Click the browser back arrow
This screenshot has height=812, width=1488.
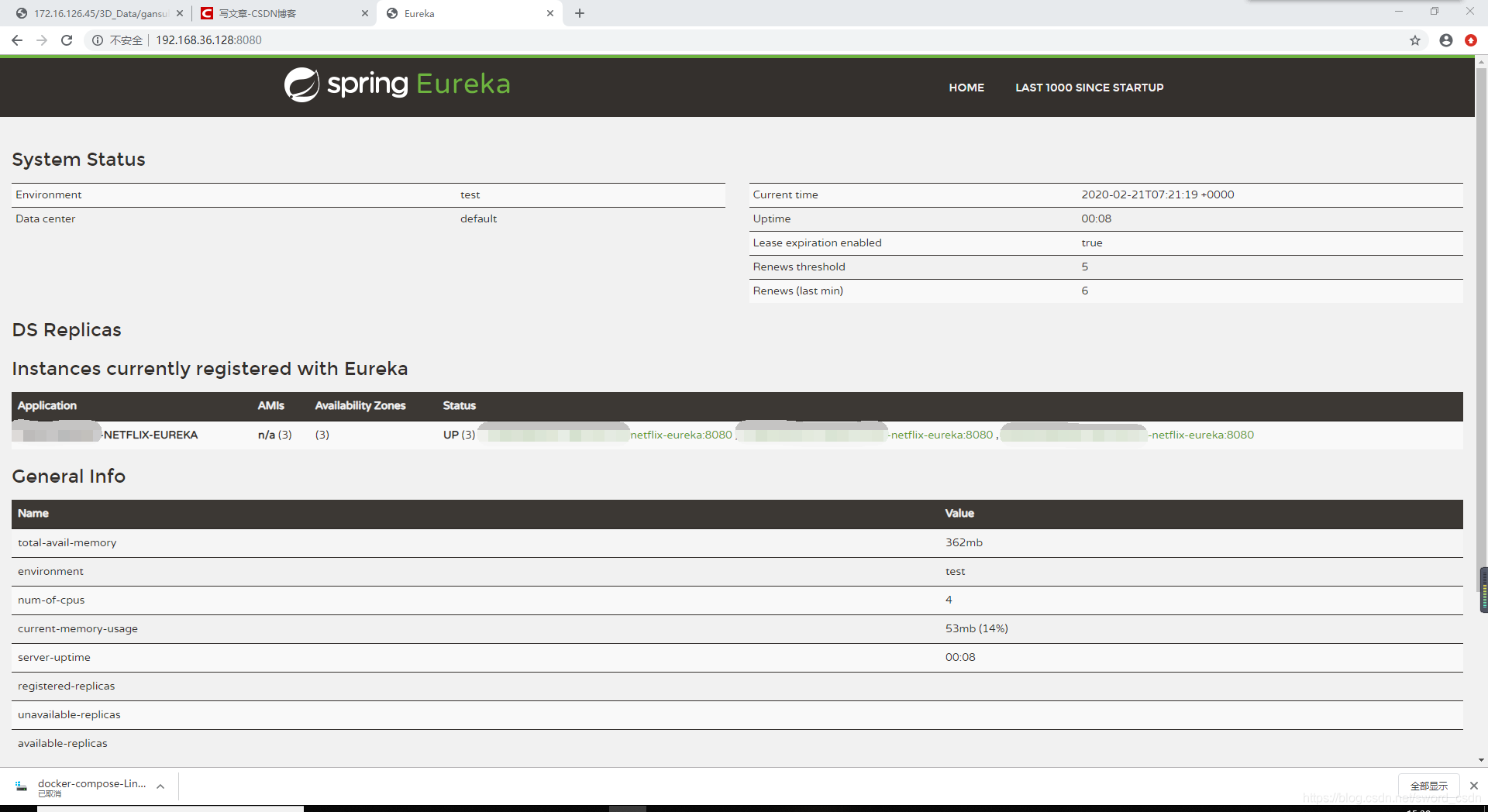[17, 40]
